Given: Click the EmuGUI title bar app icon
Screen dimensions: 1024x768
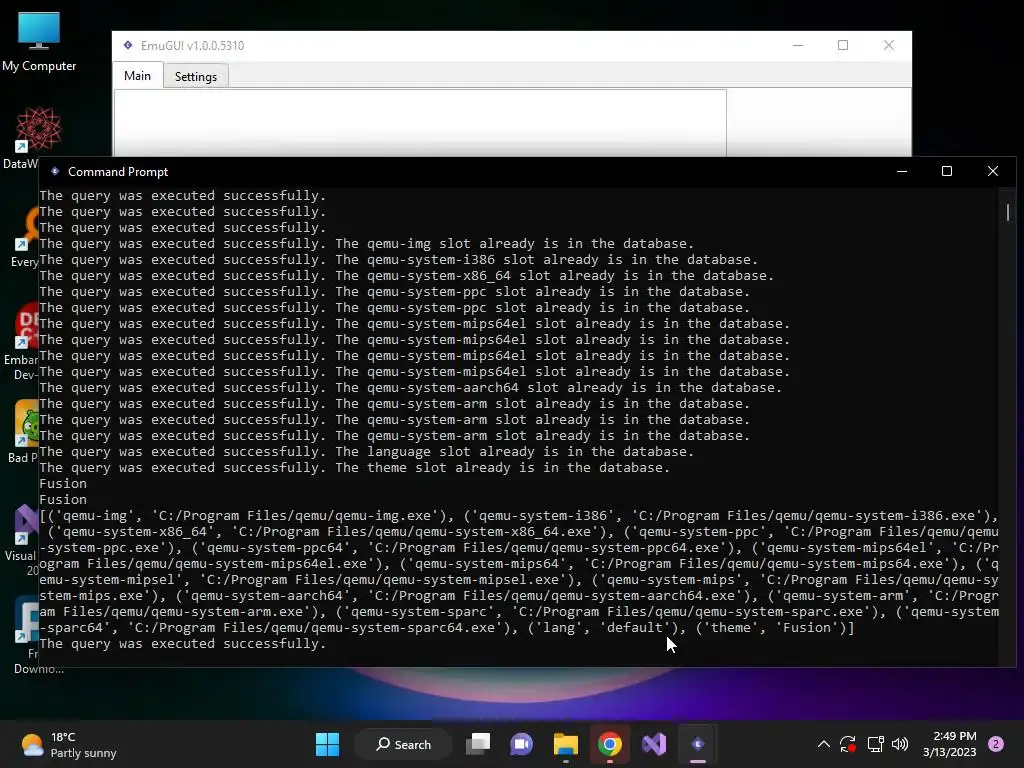Looking at the screenshot, I should 128,45.
